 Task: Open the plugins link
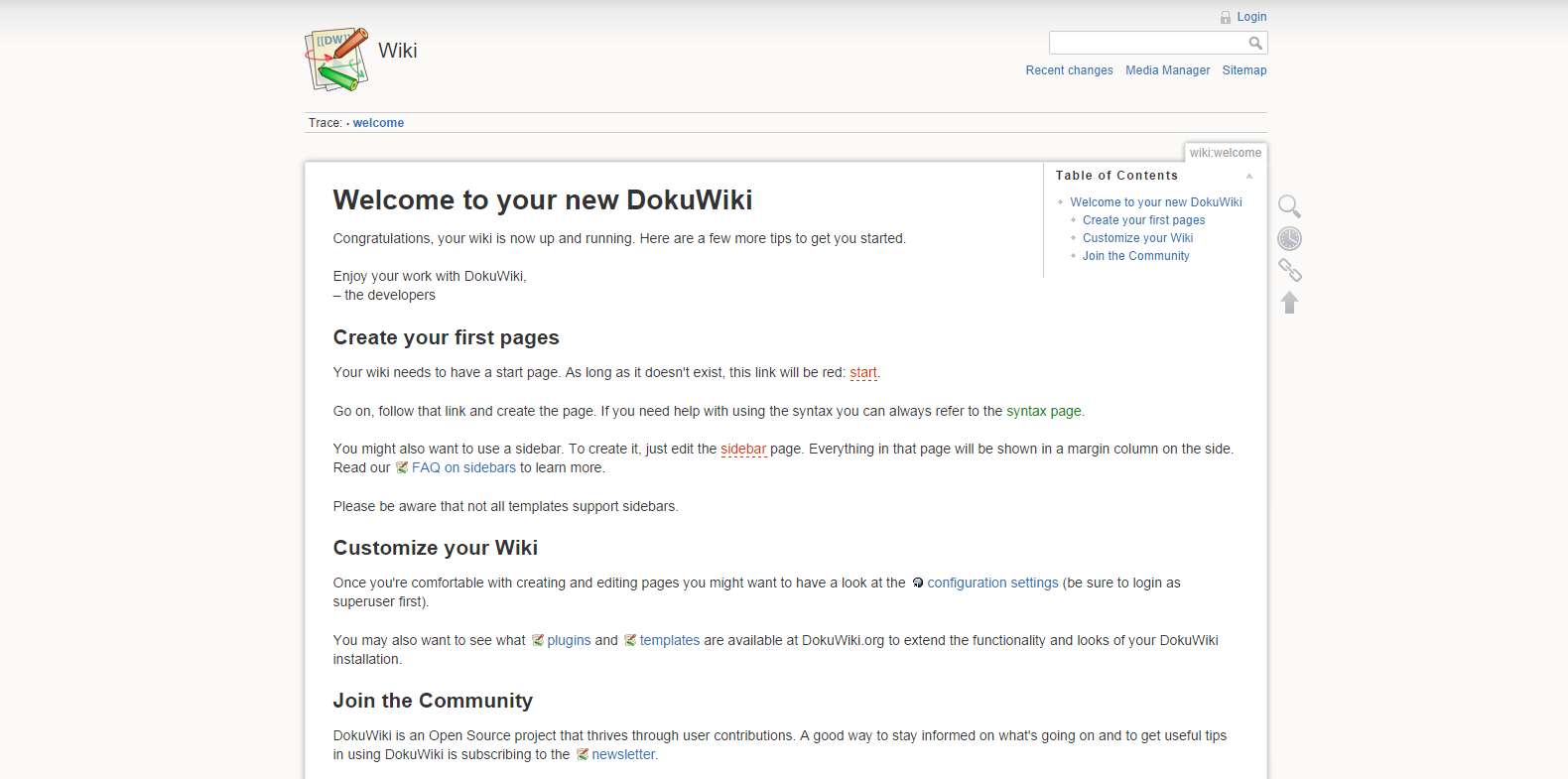point(569,640)
